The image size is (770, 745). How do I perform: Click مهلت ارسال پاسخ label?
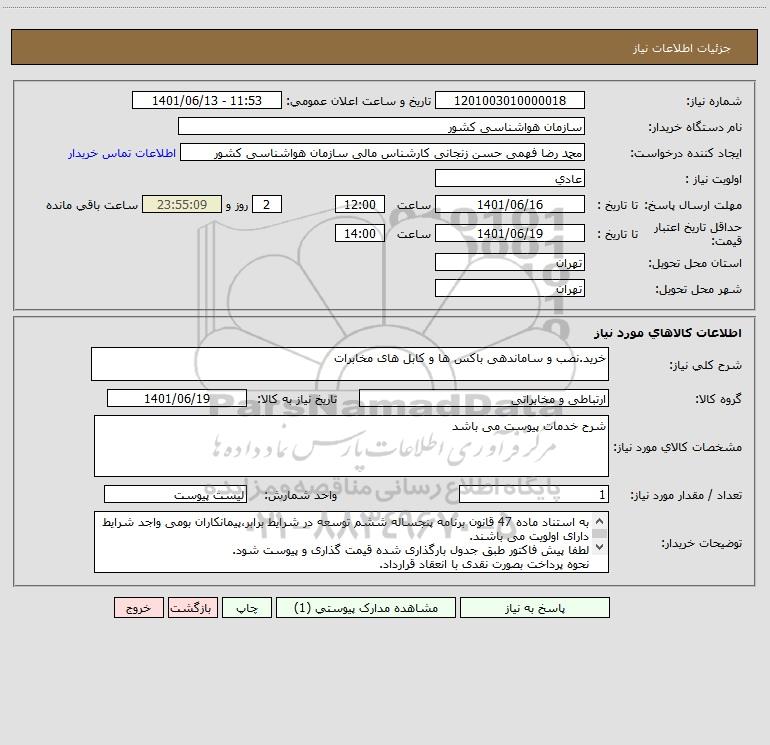[693, 205]
